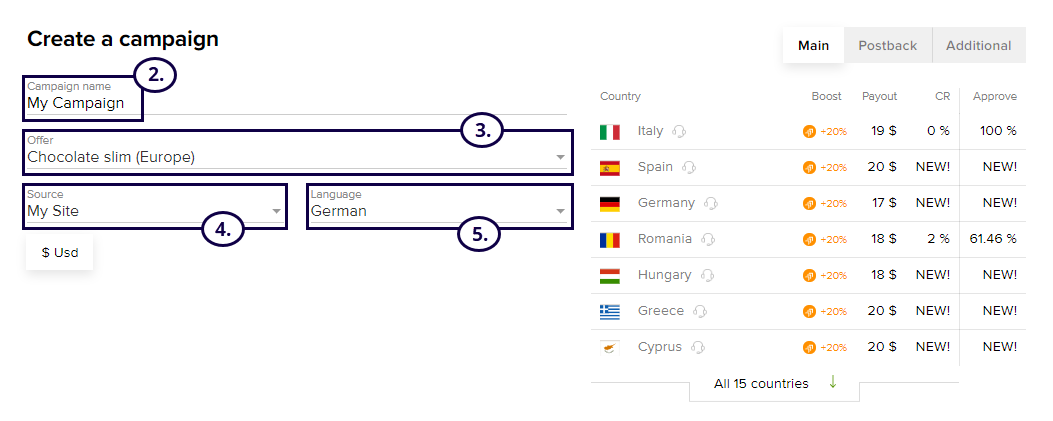
Task: Open the Additional tab
Action: pos(978,45)
